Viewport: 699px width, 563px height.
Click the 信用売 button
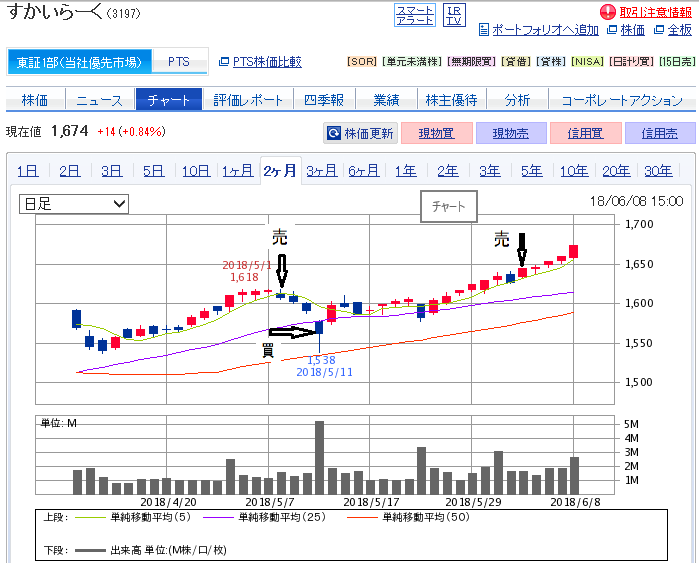[660, 133]
